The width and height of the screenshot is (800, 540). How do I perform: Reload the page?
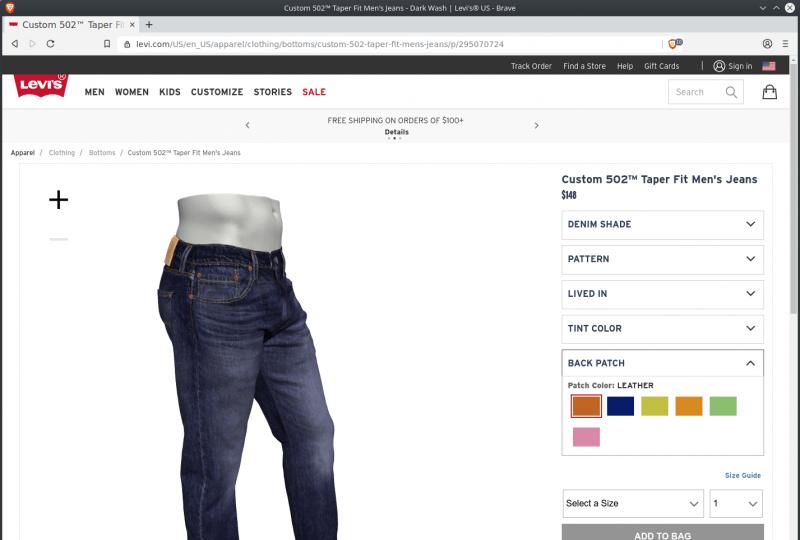pyautogui.click(x=50, y=44)
